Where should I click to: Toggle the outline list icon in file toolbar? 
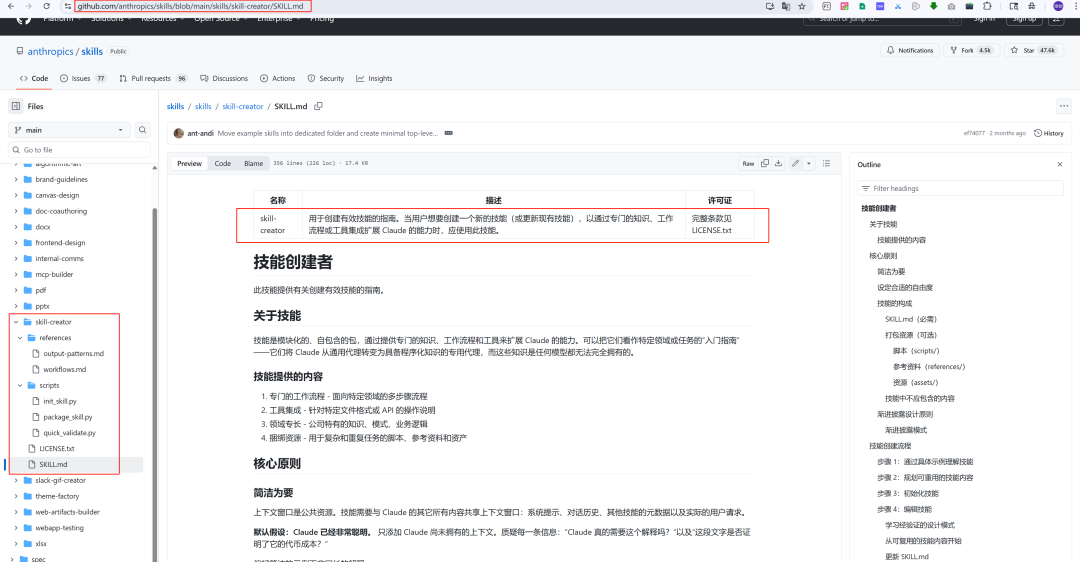tap(828, 163)
